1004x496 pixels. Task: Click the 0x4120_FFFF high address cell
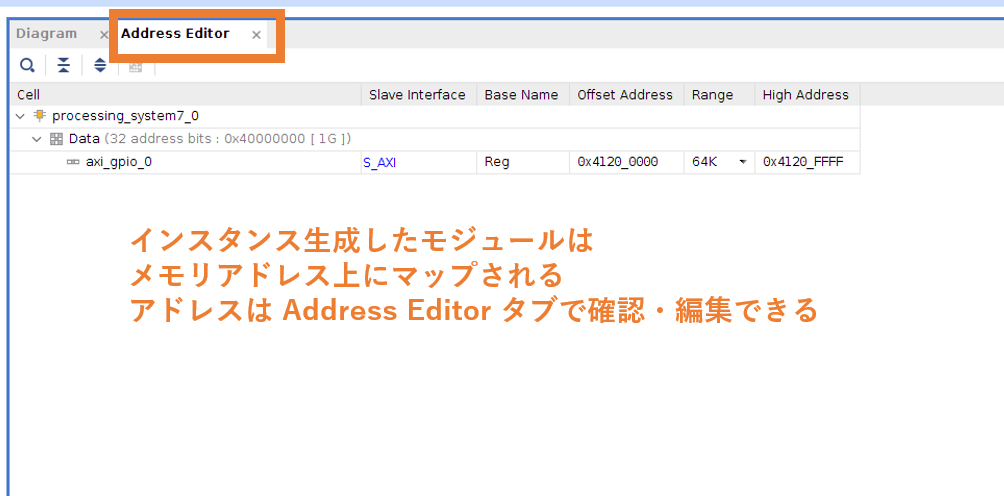807,163
